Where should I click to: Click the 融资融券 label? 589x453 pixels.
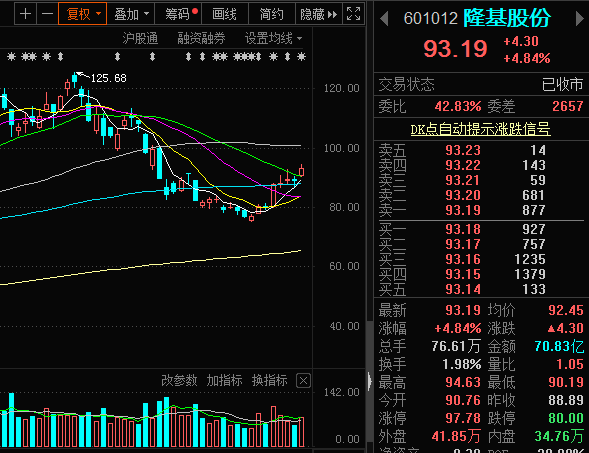coord(201,38)
